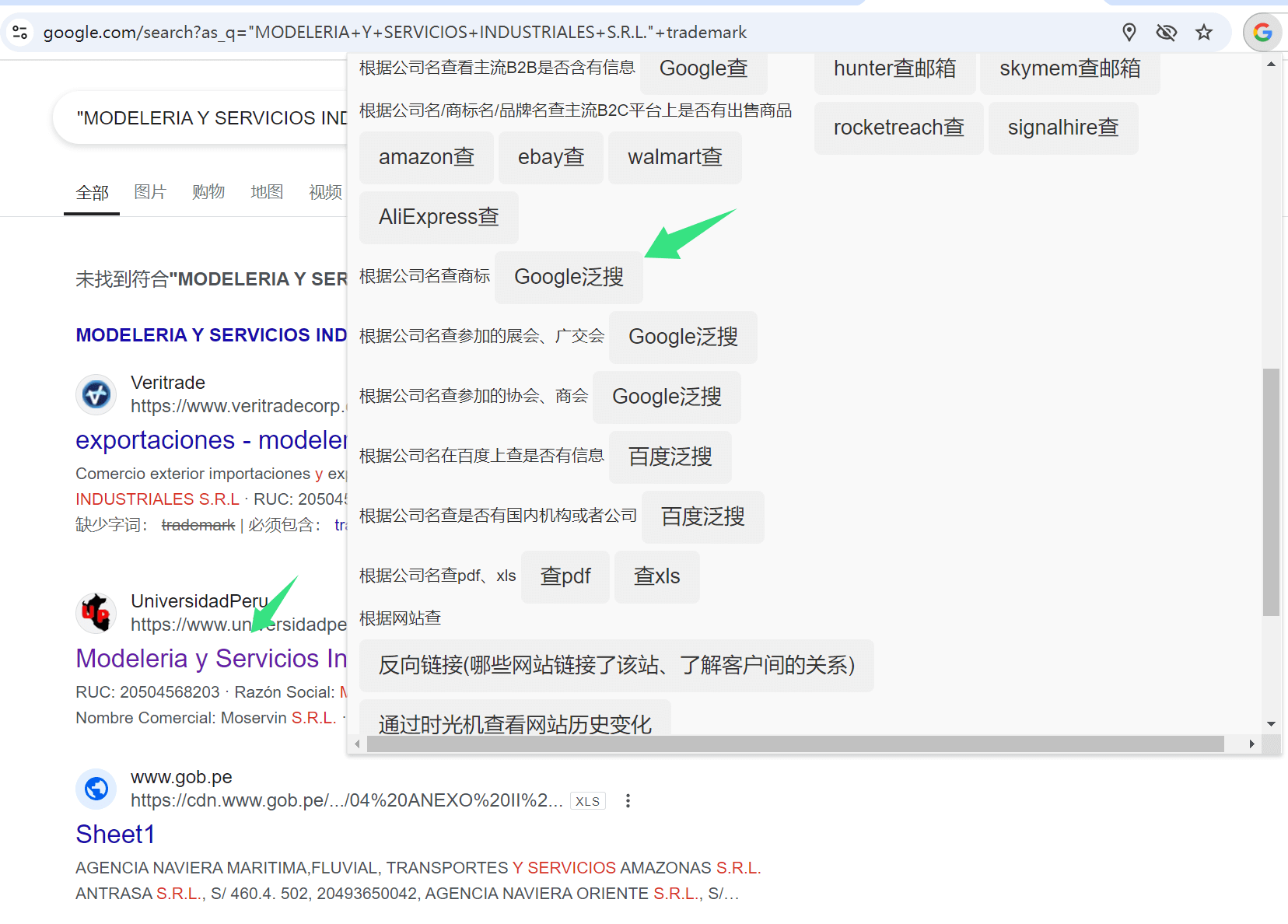Click the browser address bar URL
The height and width of the screenshot is (924, 1288).
pyautogui.click(x=395, y=32)
